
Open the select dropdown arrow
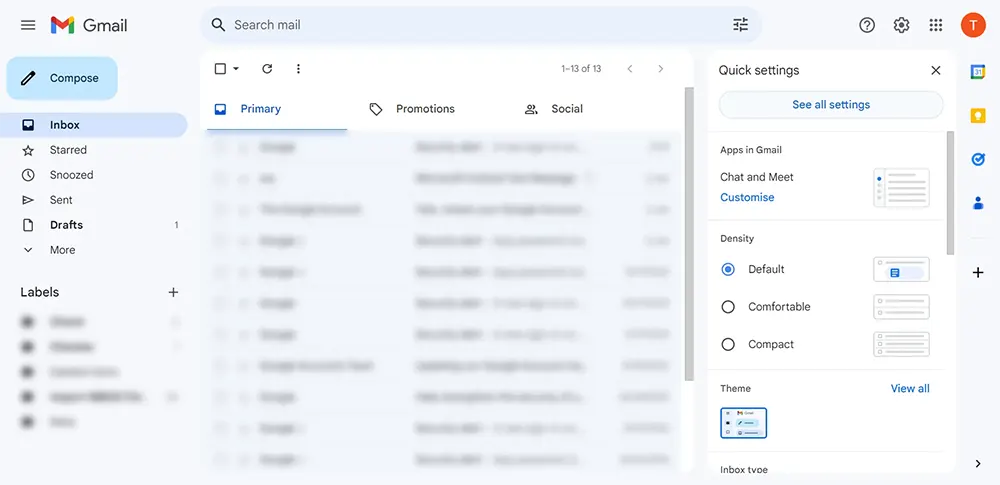click(236, 68)
